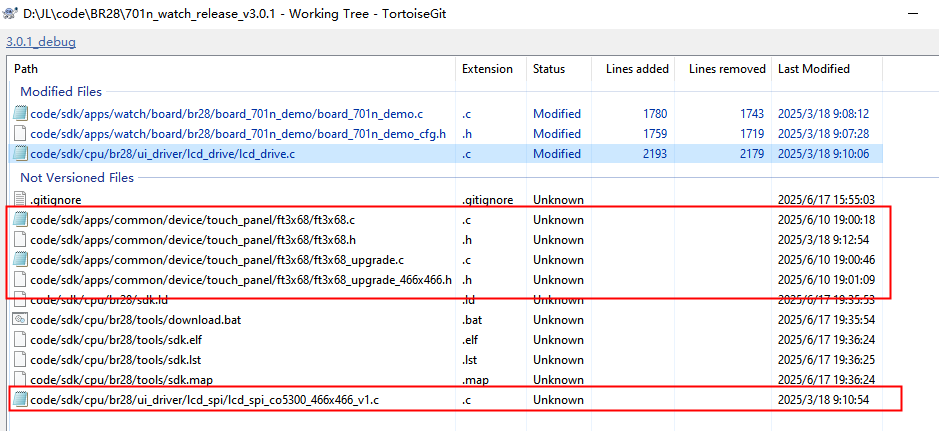Click the .map extension cell
939x431 pixels.
[x=473, y=380]
